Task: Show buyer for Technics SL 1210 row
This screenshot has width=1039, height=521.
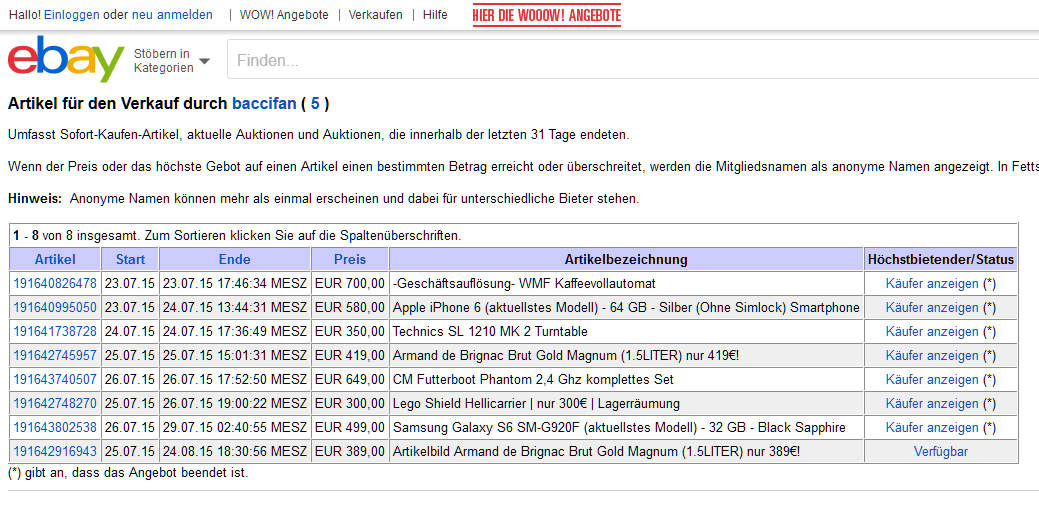Action: coord(932,331)
